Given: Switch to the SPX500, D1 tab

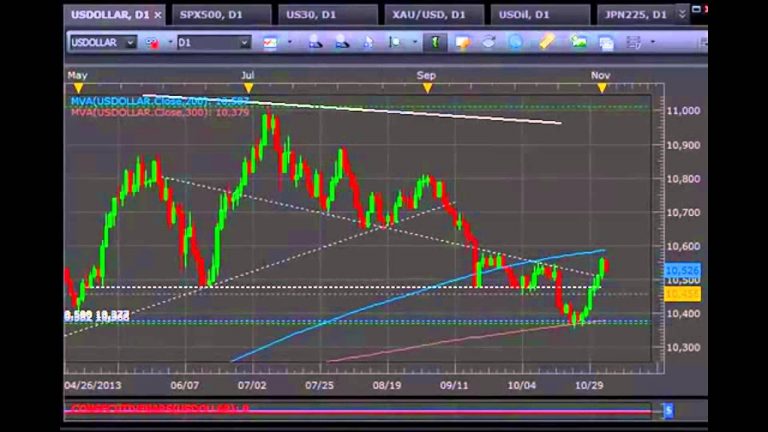Looking at the screenshot, I should pos(214,14).
